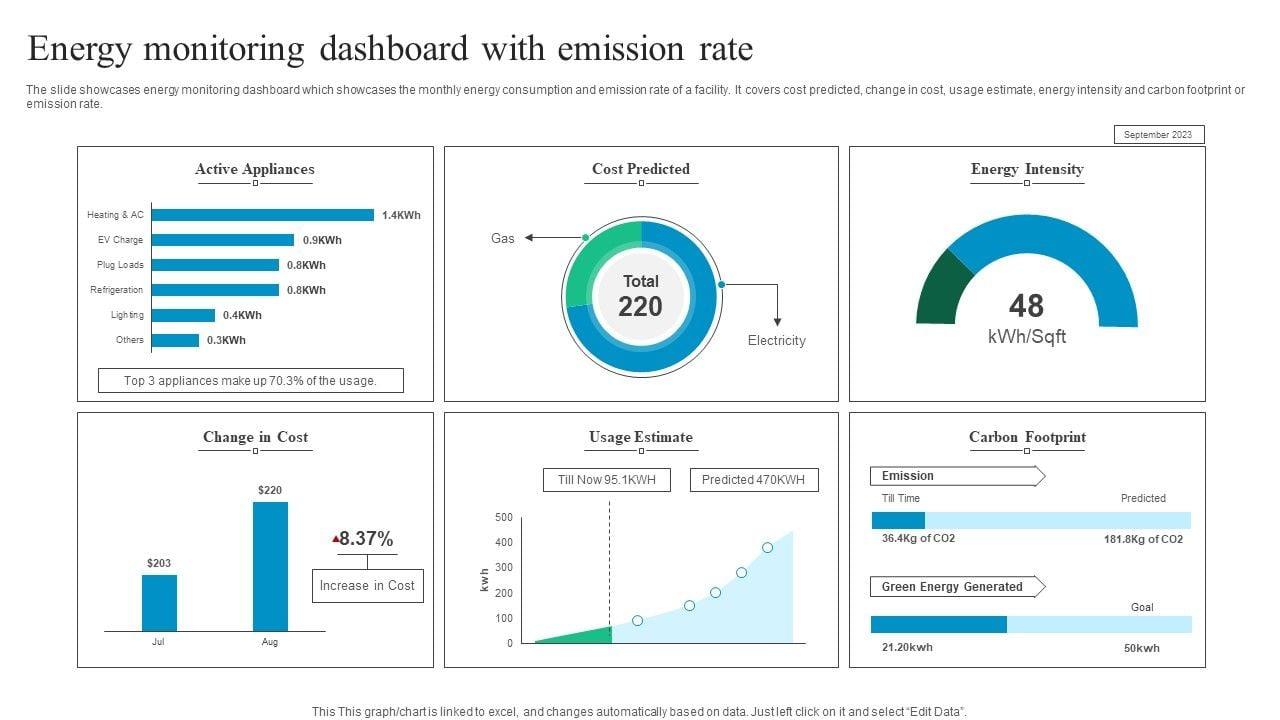Select the lowest circle marker on Usage Estimate

pos(637,621)
